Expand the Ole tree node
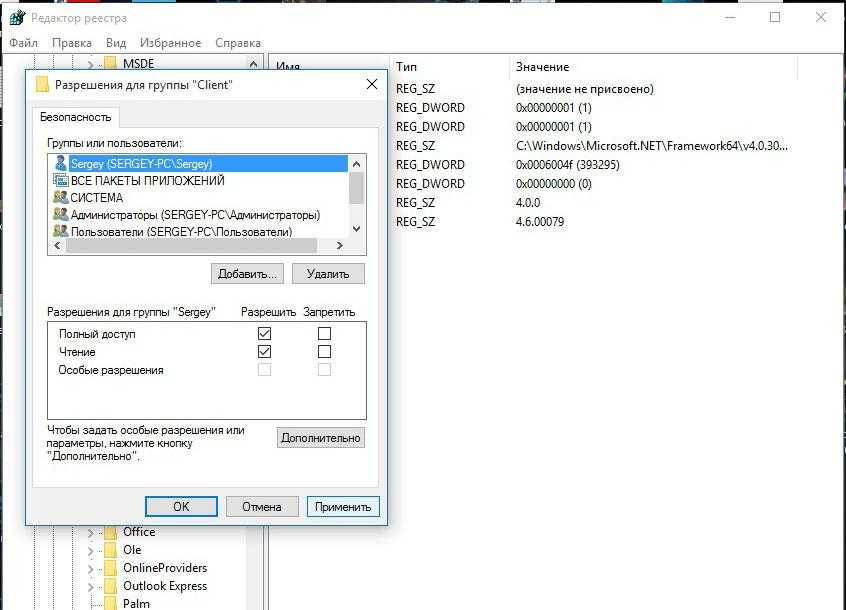846x610 pixels. click(91, 551)
